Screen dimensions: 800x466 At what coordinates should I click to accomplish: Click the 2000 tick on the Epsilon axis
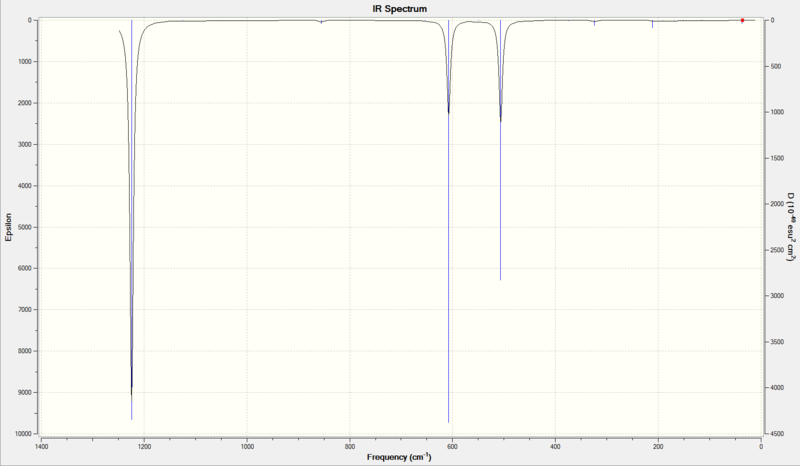pyautogui.click(x=24, y=103)
